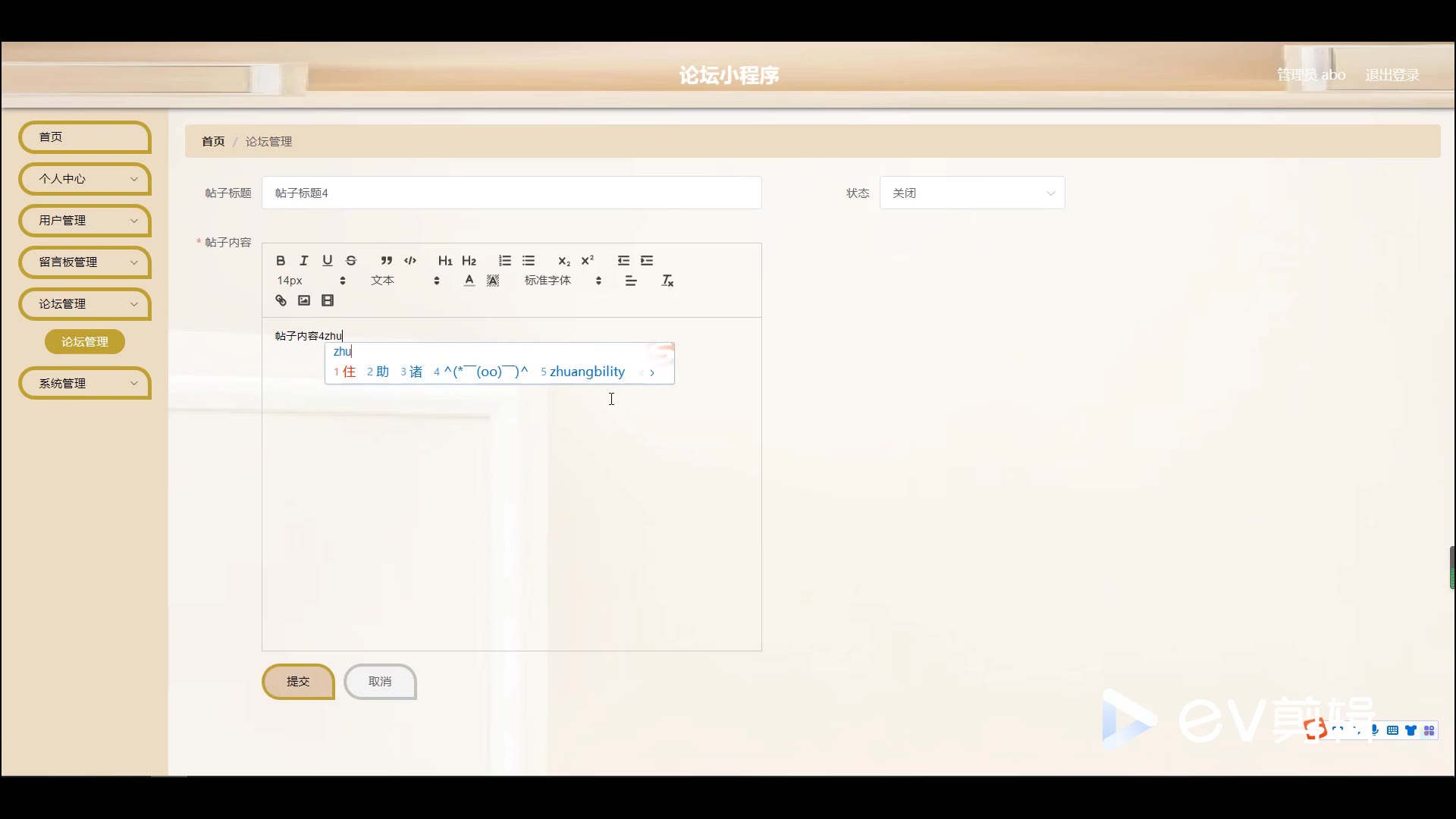Insert a hyperlink
The width and height of the screenshot is (1456, 819).
281,300
